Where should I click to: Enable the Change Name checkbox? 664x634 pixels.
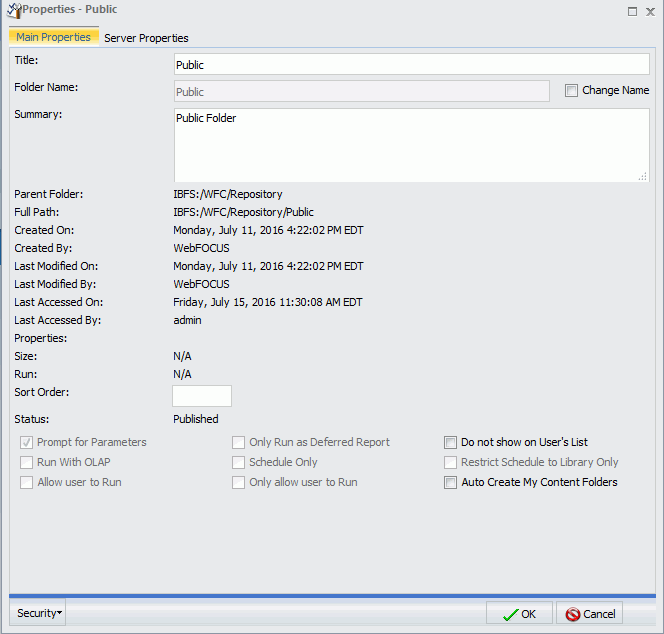coord(571,90)
